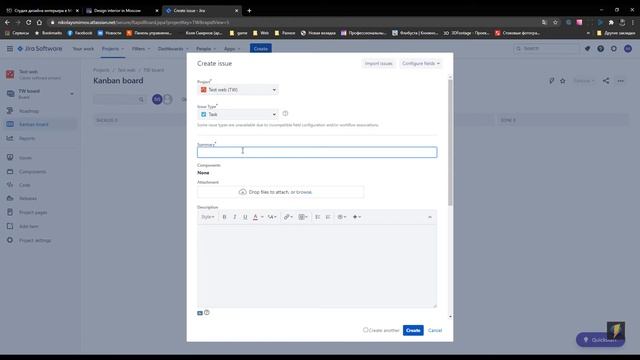The height and width of the screenshot is (360, 640).
Task: Collapse the description editor toolbar
Action: [x=430, y=217]
